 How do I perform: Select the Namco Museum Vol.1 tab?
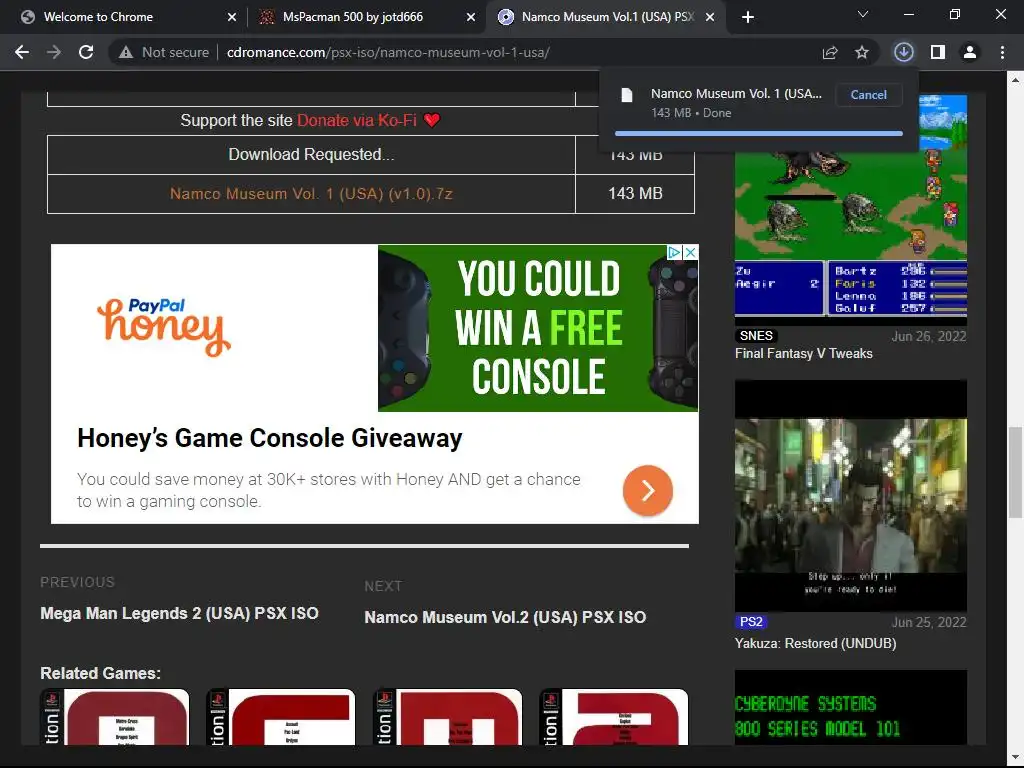(604, 17)
